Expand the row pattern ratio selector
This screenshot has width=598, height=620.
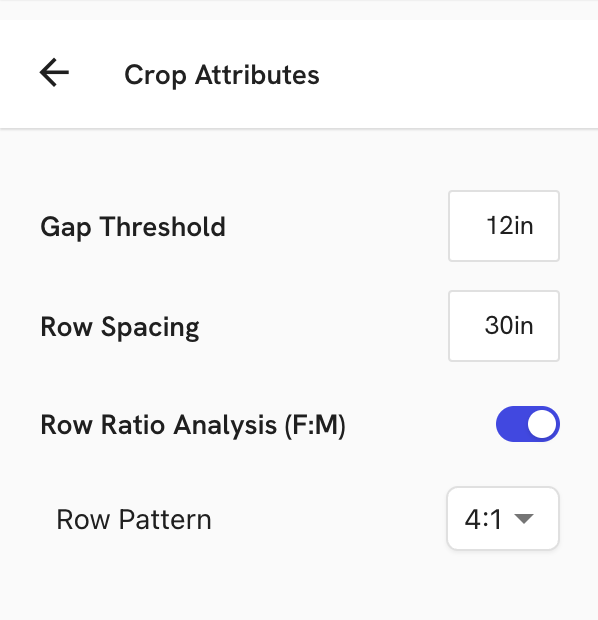tap(503, 518)
